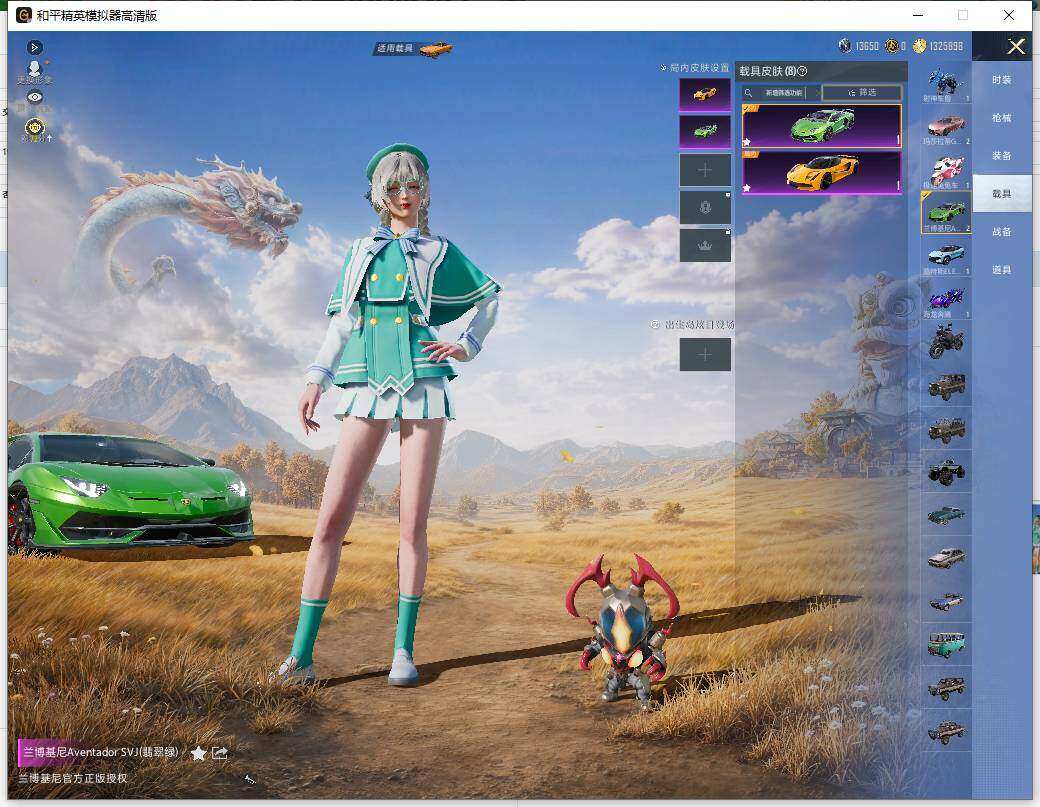This screenshot has width=1040, height=807.
Task: Choose the light blue coupe vehicle
Action: tap(946, 257)
